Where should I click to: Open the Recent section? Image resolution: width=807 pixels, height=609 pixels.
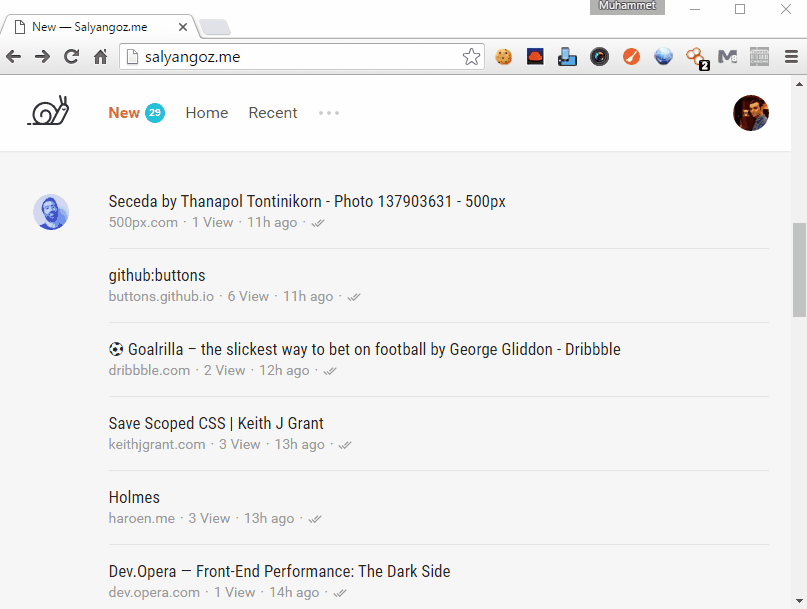pyautogui.click(x=273, y=113)
